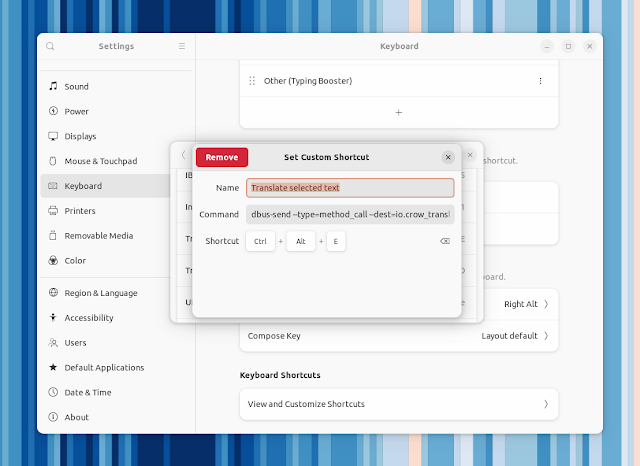Open the Power settings panel
The width and height of the screenshot is (640, 466).
point(77,112)
